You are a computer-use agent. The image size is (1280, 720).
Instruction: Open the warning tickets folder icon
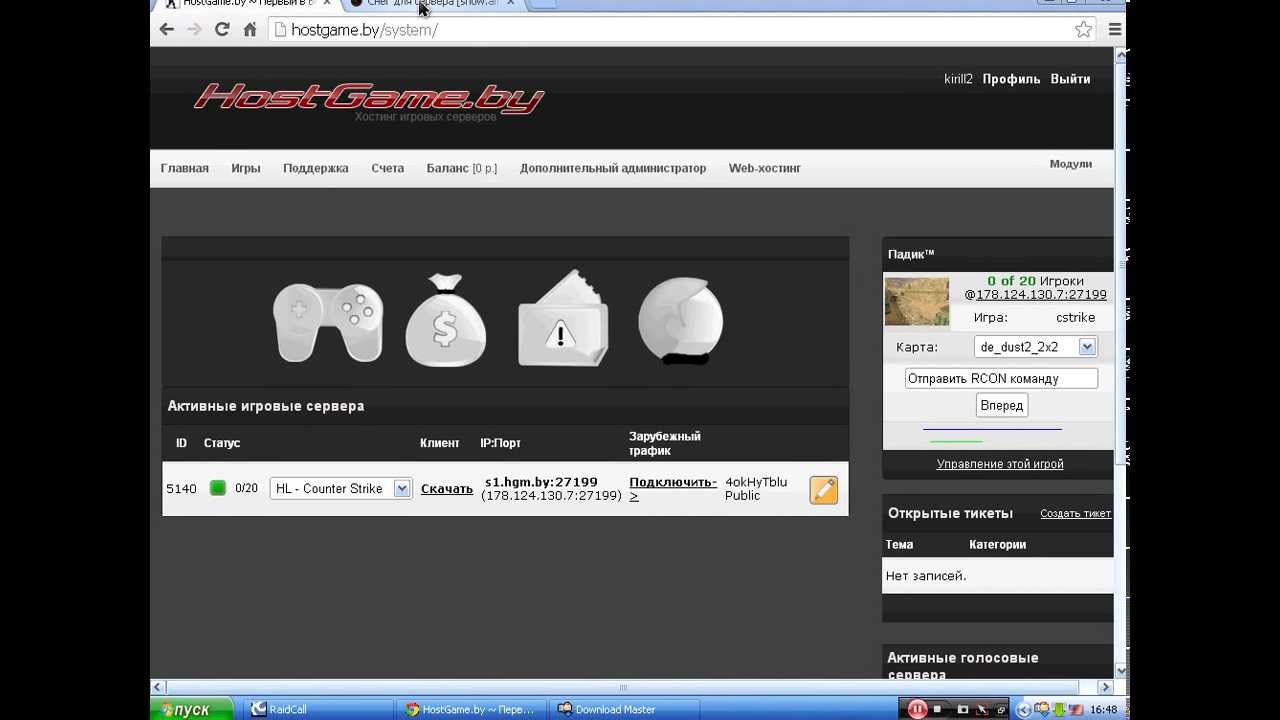(563, 318)
